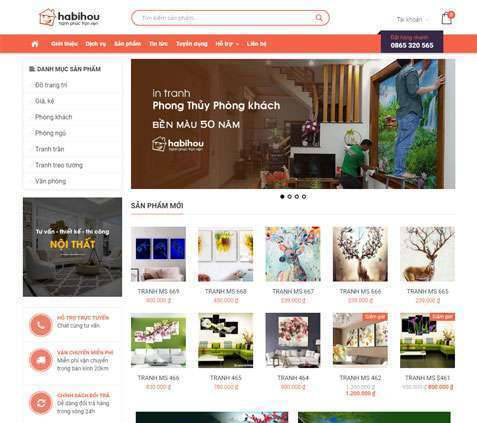Select the second banner slide dot
The height and width of the screenshot is (423, 477).
[289, 197]
